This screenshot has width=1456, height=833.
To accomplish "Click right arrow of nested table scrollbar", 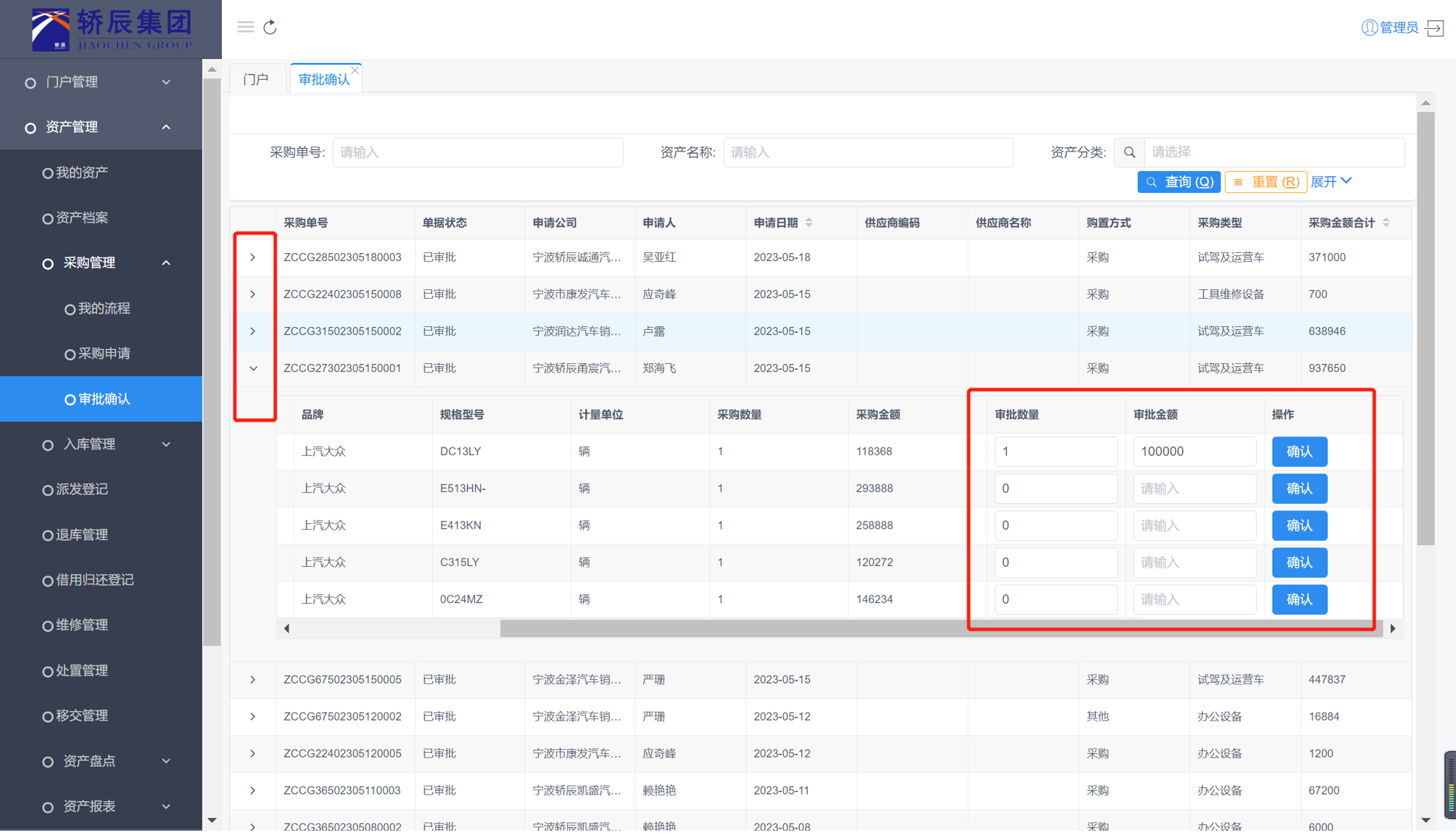I will click(1393, 629).
